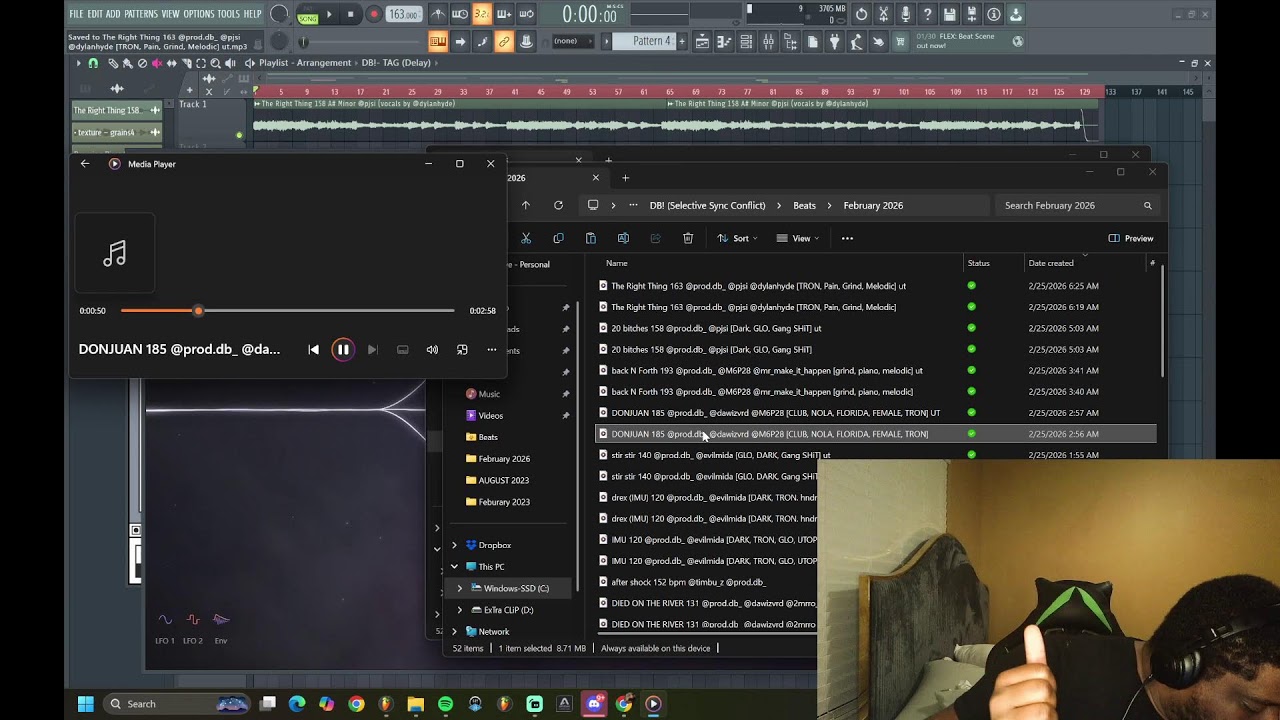This screenshot has height=720, width=1280.
Task: Select the playlist Delete tool
Action: pyautogui.click(x=142, y=63)
